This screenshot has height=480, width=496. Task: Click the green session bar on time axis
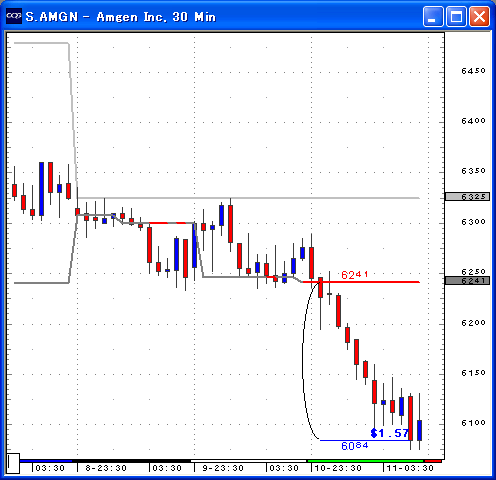pyautogui.click(x=366, y=461)
